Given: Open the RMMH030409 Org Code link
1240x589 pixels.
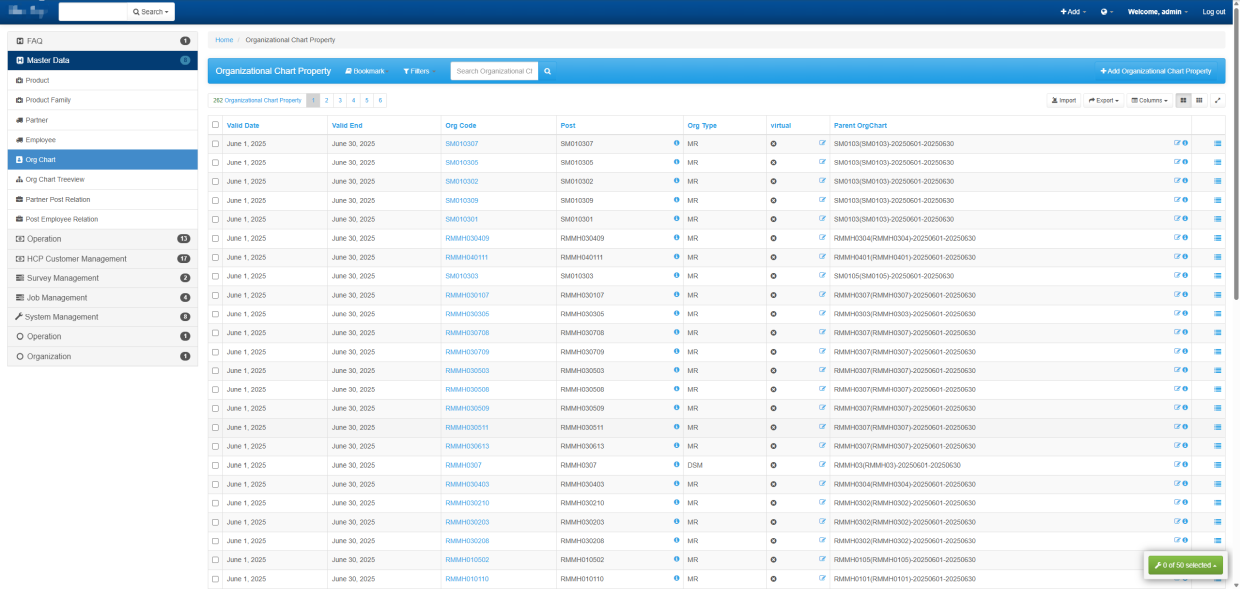Looking at the screenshot, I should coord(467,238).
